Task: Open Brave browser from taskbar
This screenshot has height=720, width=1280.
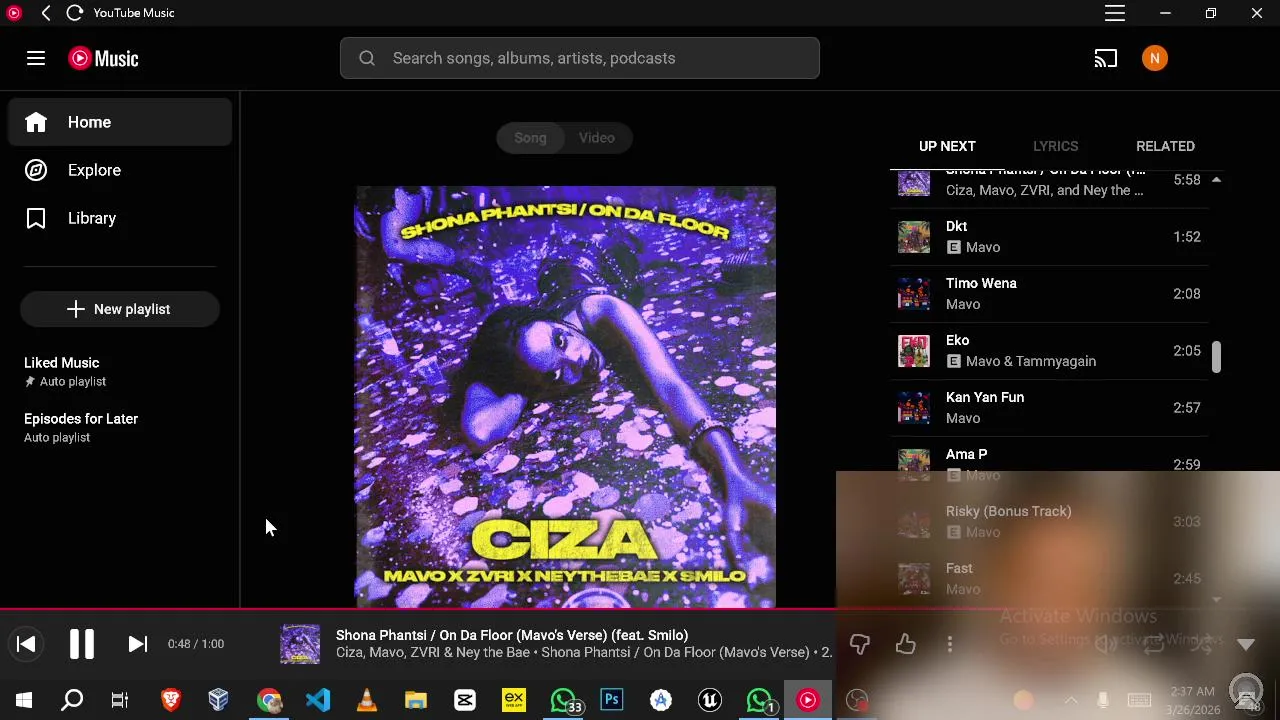Action: (x=171, y=701)
